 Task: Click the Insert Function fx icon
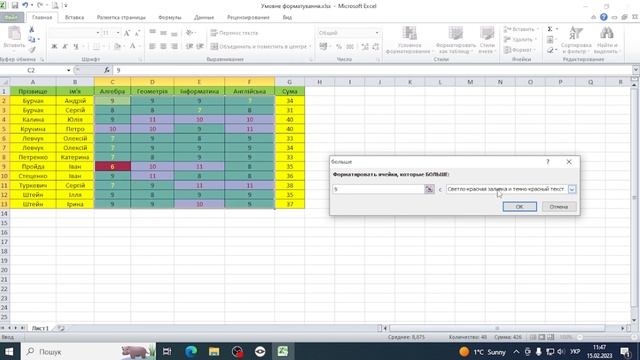[x=107, y=70]
